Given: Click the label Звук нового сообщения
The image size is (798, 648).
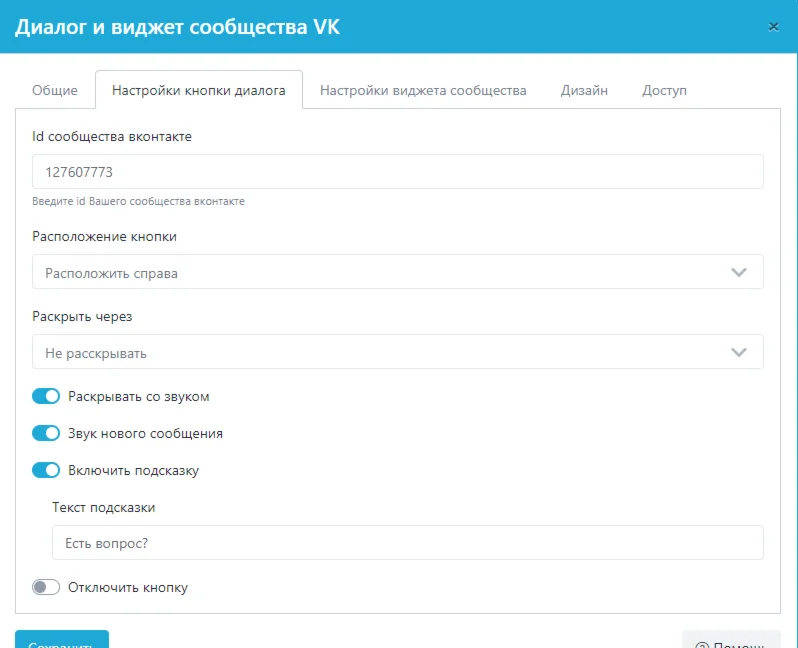Looking at the screenshot, I should (x=146, y=434).
